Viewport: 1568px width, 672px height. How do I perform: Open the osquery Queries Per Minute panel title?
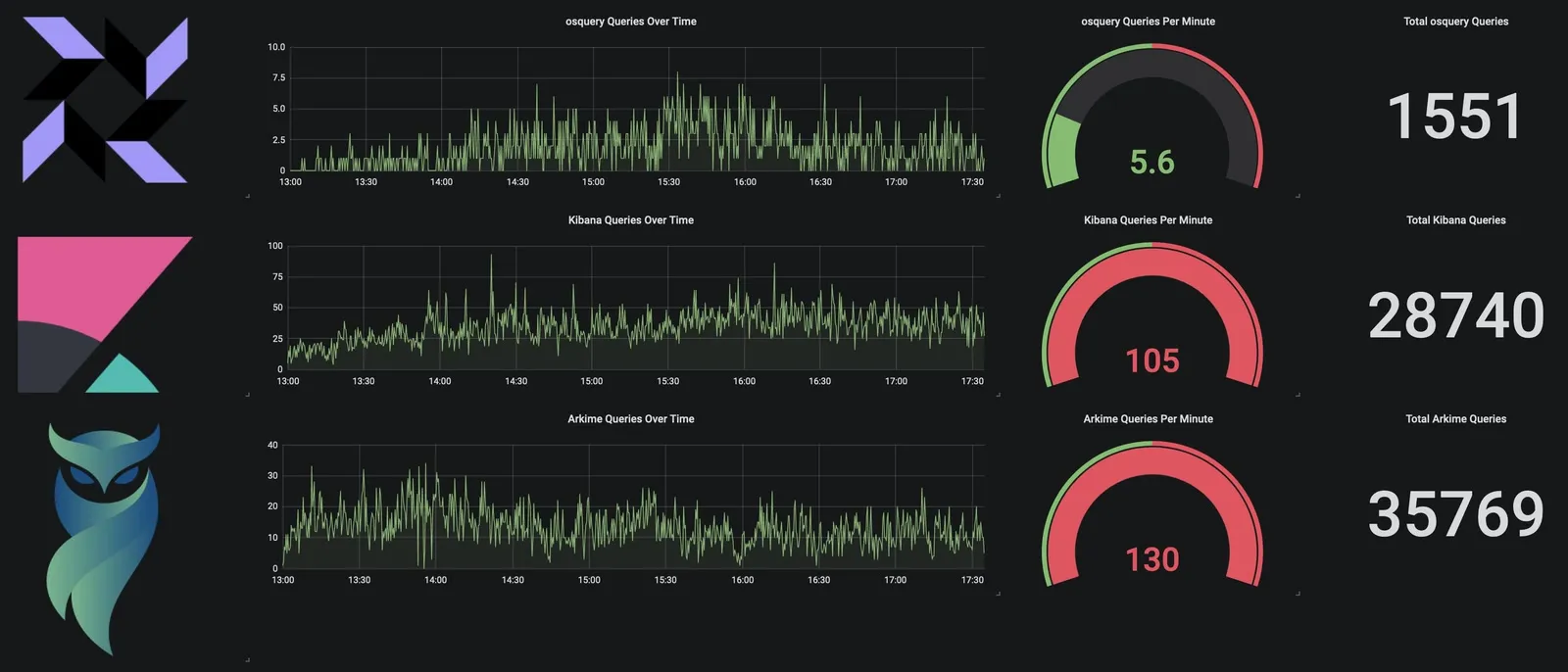pos(1148,22)
